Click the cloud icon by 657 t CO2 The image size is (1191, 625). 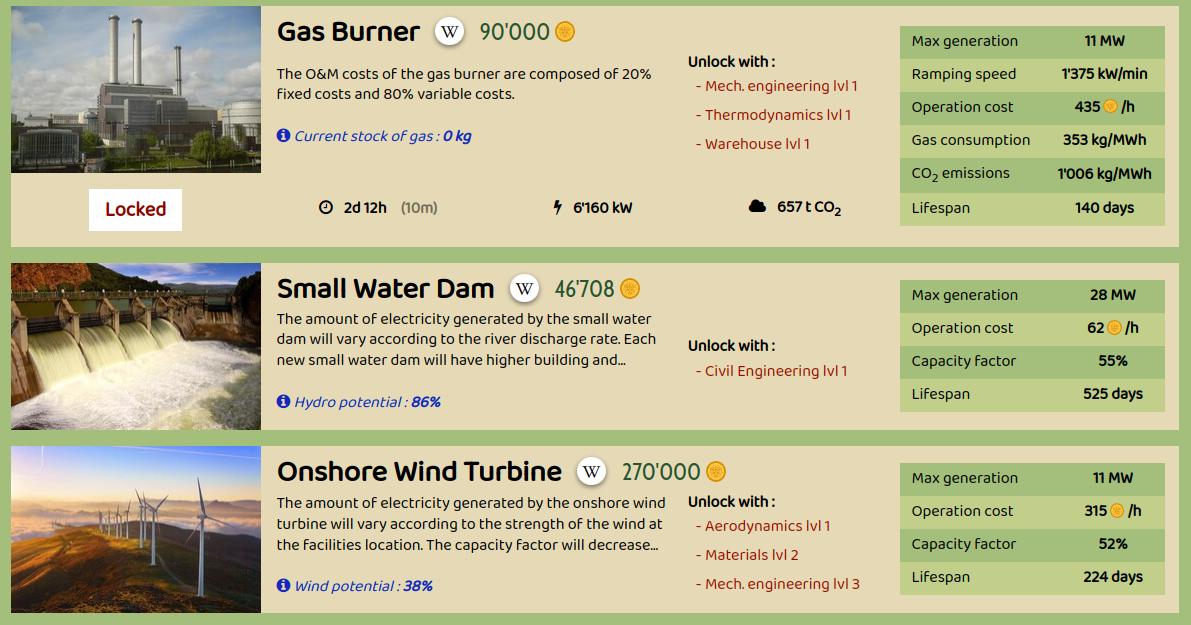click(x=757, y=207)
